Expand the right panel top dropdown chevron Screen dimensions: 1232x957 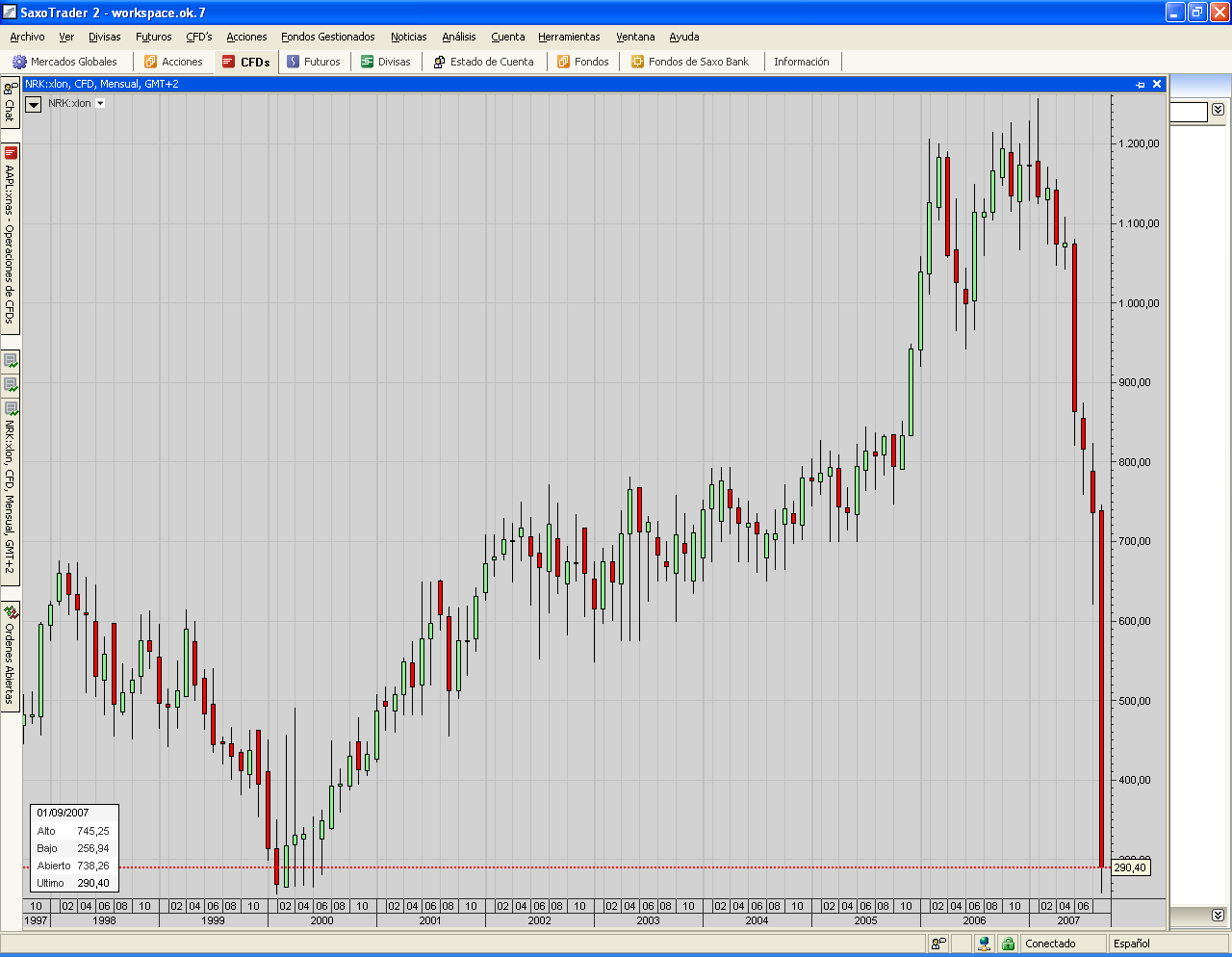click(x=1218, y=110)
